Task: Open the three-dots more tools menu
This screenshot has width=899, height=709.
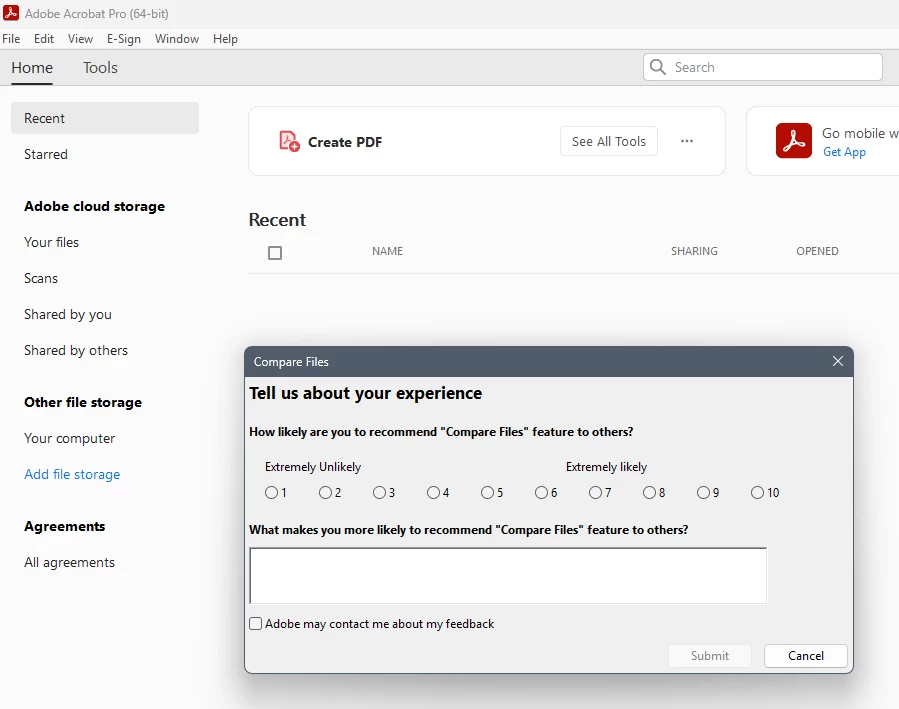Action: click(x=687, y=141)
